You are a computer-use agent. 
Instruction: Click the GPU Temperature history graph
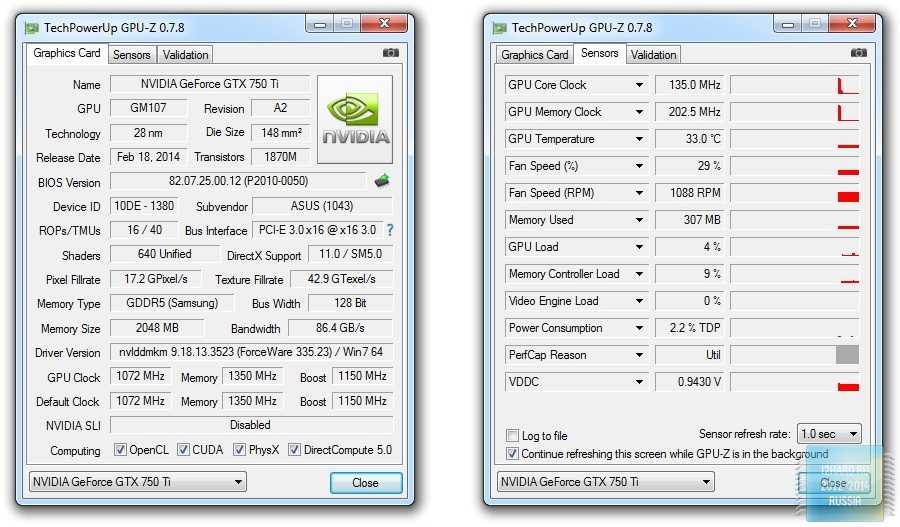pyautogui.click(x=795, y=139)
